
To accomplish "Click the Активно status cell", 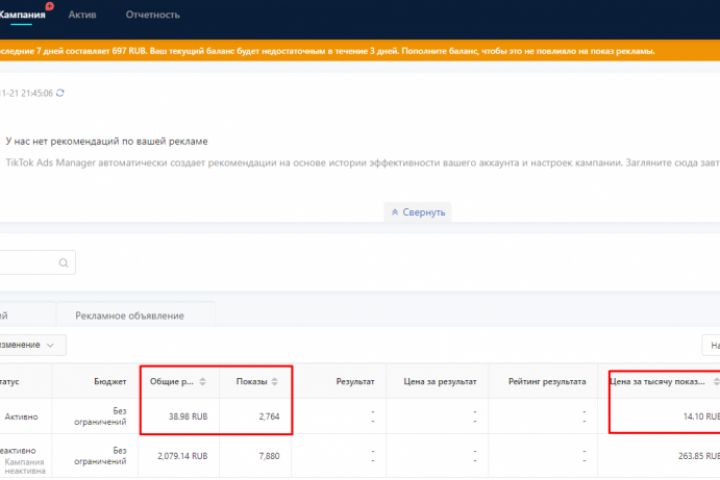I will pyautogui.click(x=21, y=417).
